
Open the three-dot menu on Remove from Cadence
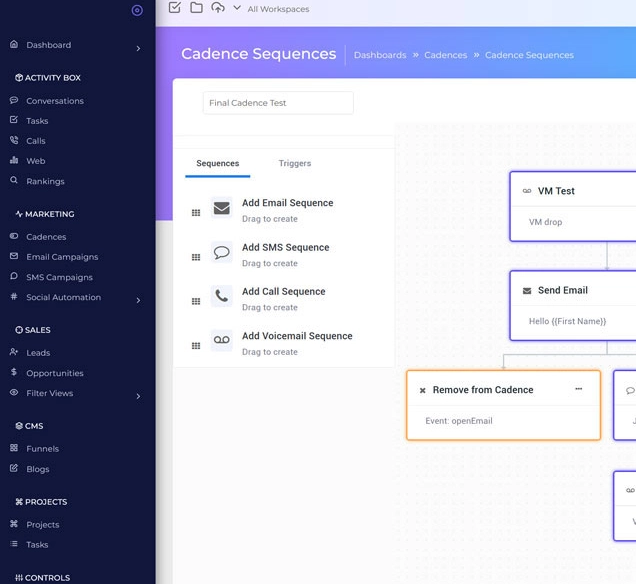tap(578, 389)
